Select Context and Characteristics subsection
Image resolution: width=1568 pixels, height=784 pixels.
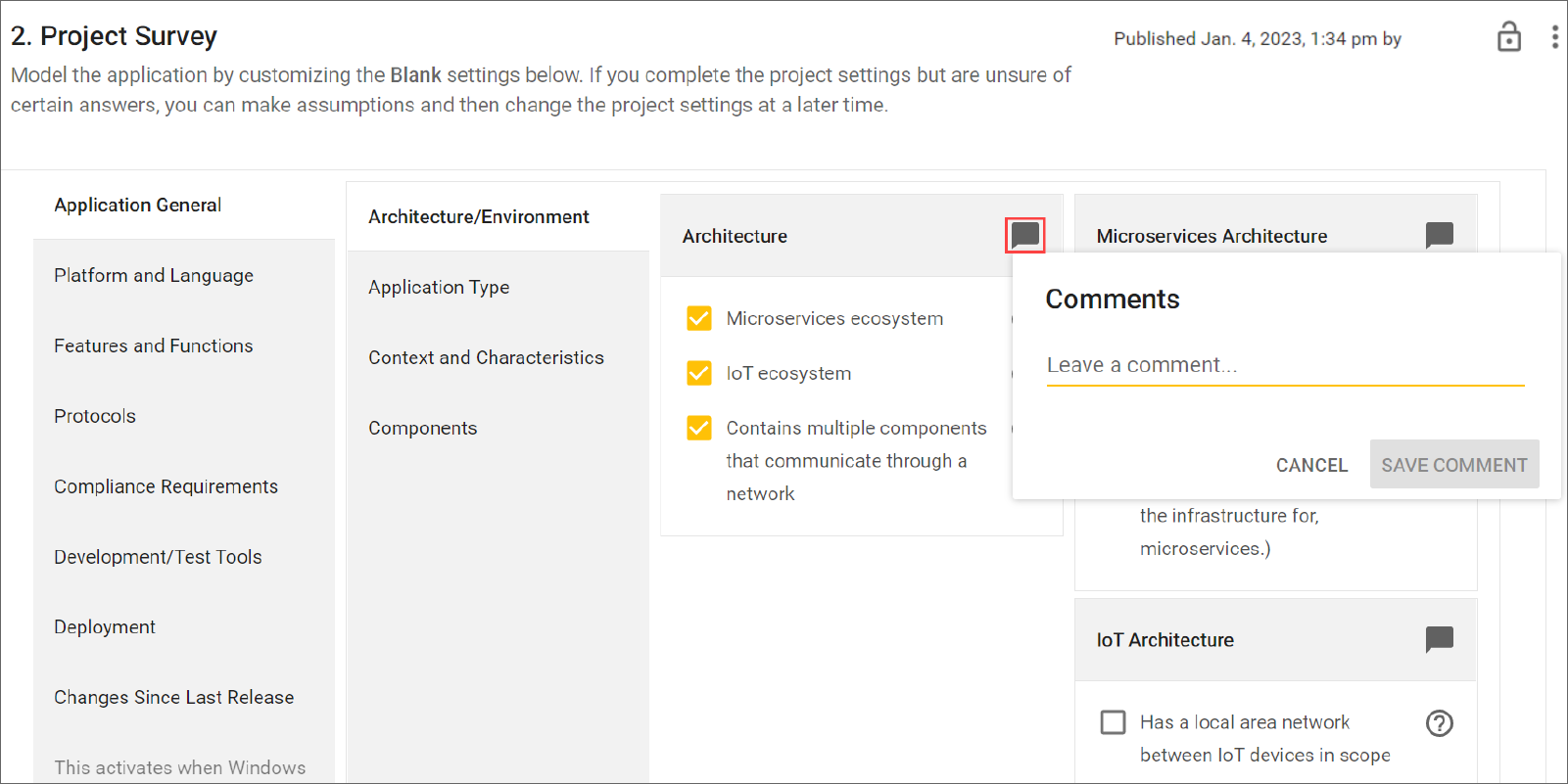pos(486,357)
